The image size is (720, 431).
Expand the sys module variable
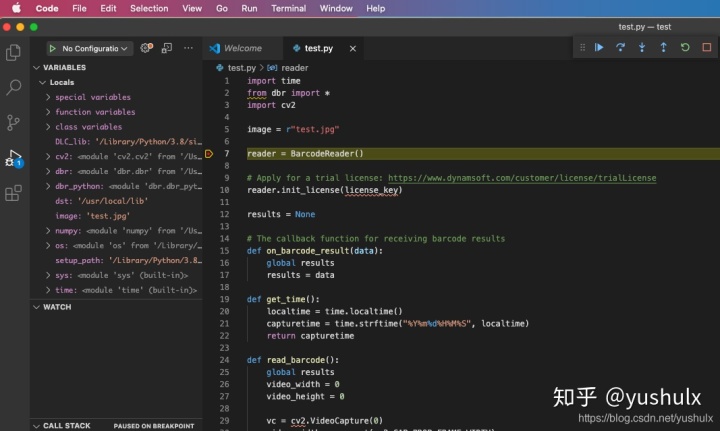(x=48, y=275)
